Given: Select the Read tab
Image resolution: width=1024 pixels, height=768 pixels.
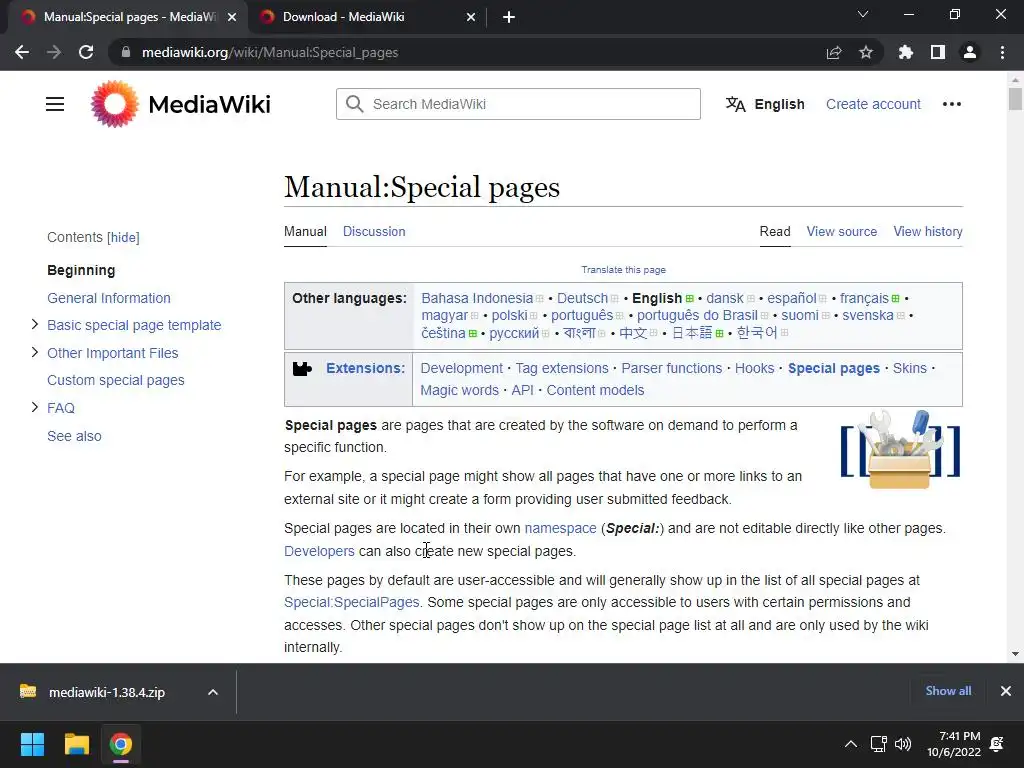Looking at the screenshot, I should [x=775, y=231].
